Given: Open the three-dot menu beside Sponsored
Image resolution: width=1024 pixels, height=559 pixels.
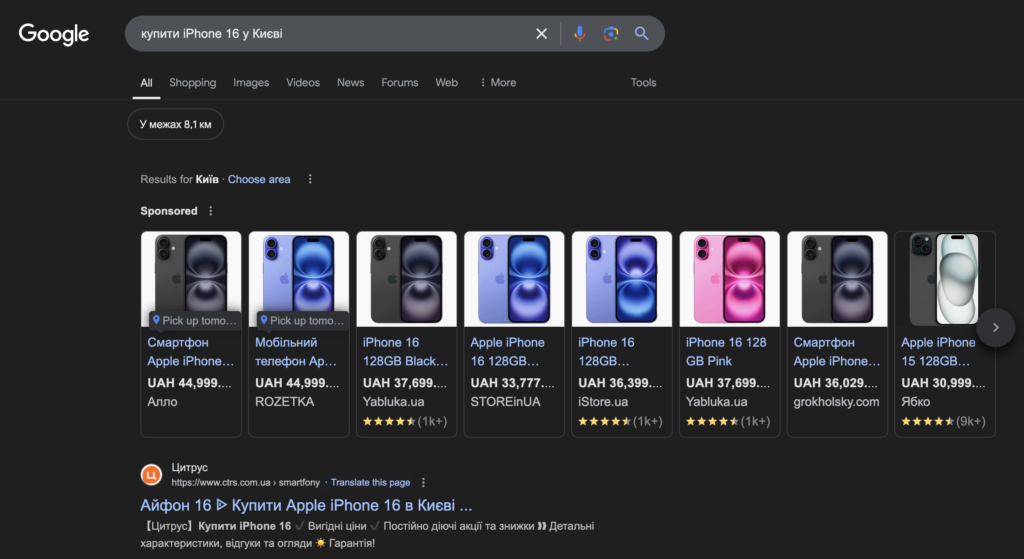Looking at the screenshot, I should (x=209, y=211).
